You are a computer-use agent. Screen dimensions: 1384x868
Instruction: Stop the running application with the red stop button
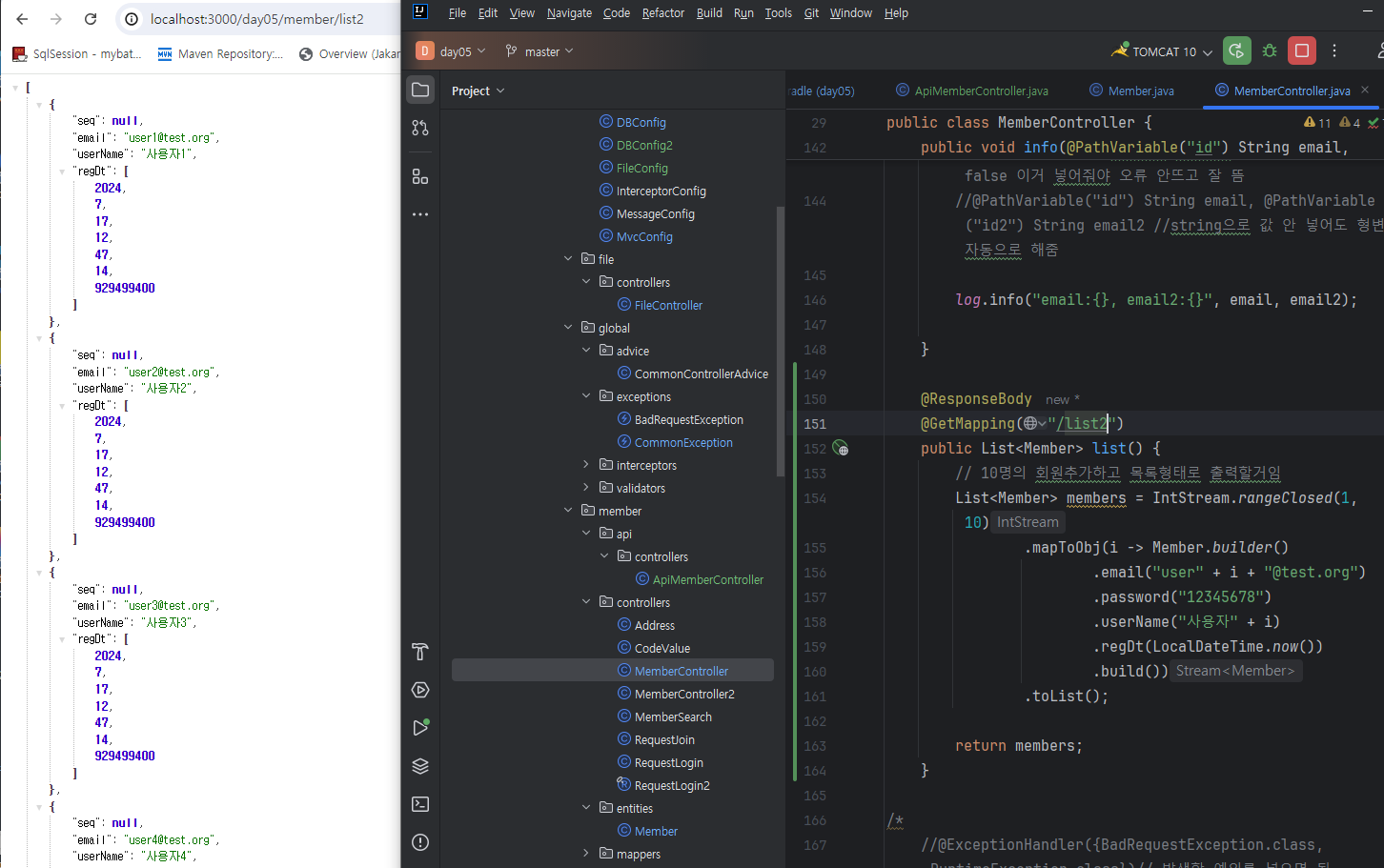1302,51
